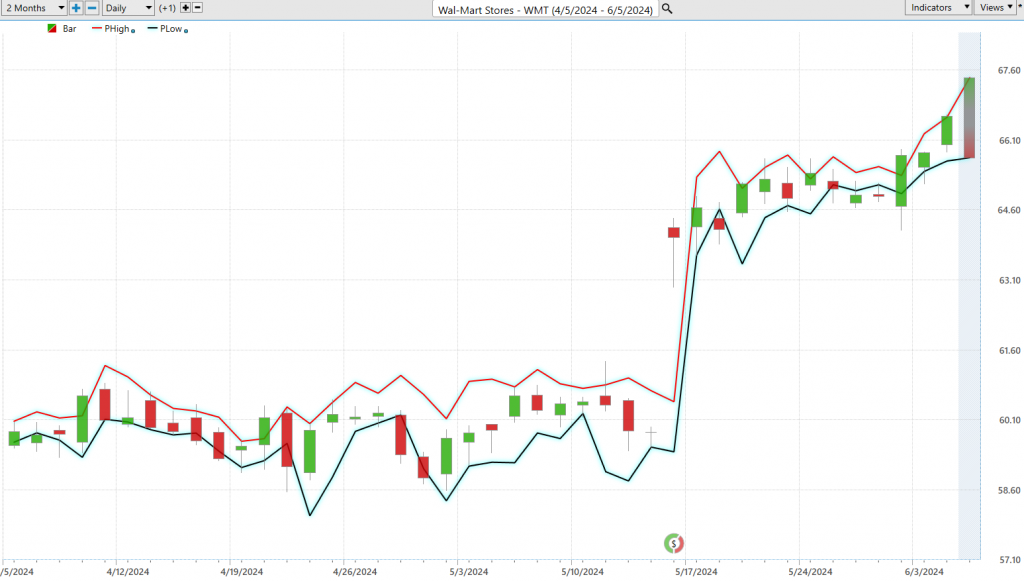Toggle the PHigh indicator legend entry

pyautogui.click(x=116, y=29)
